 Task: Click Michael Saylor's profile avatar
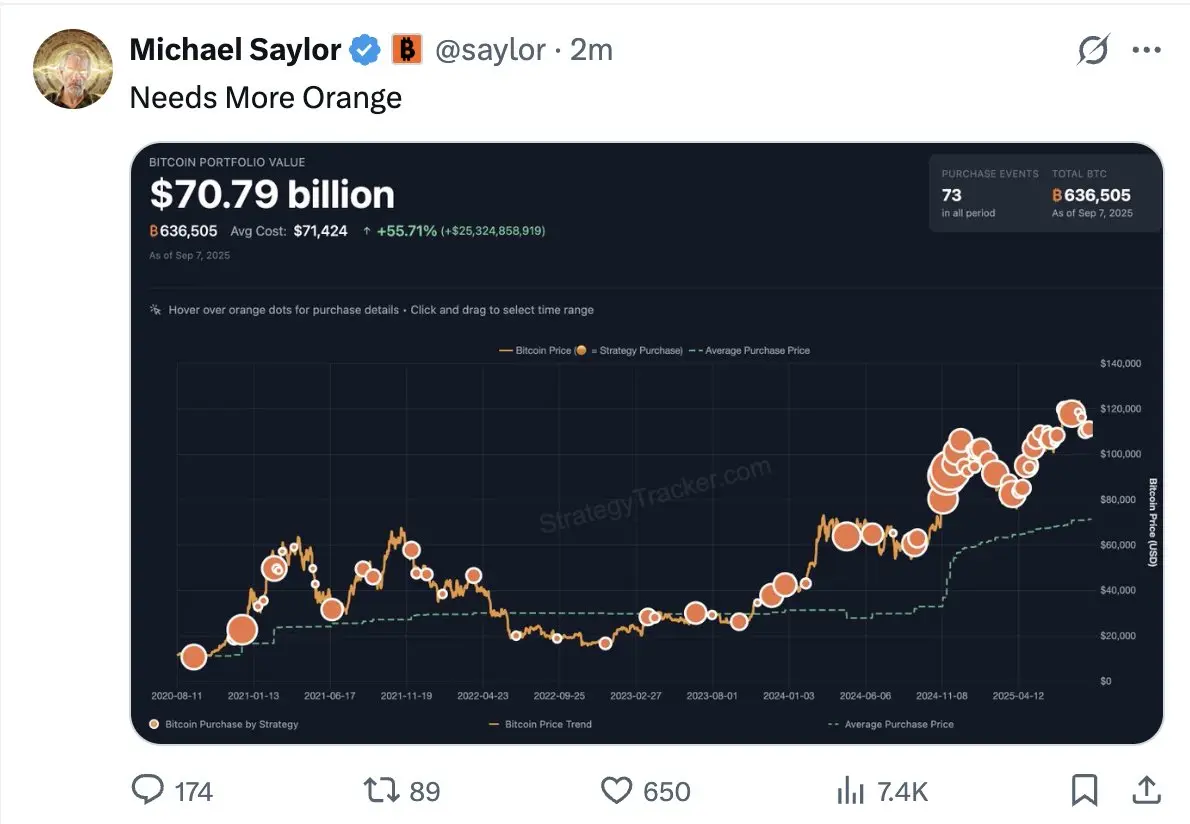[73, 69]
